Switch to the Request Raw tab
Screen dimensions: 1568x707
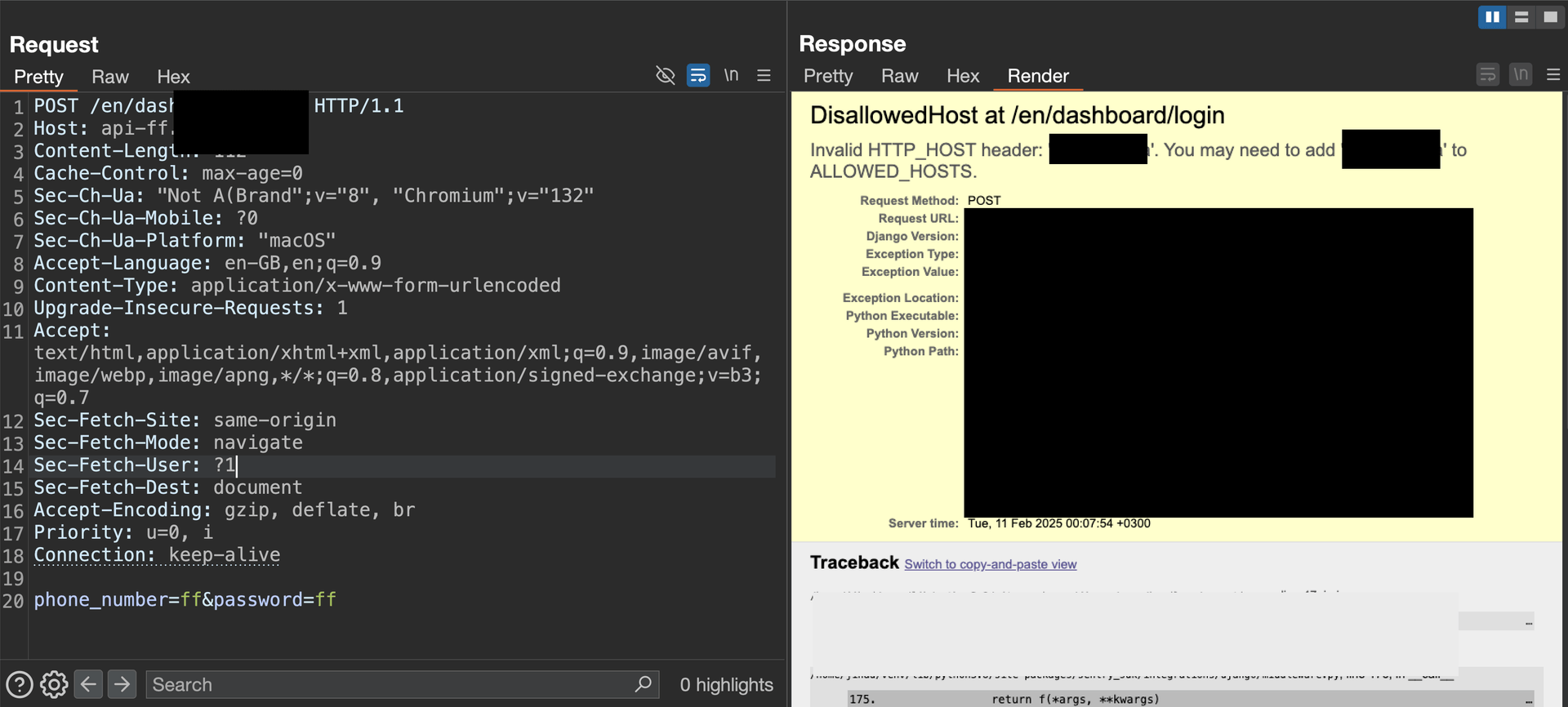tap(110, 77)
